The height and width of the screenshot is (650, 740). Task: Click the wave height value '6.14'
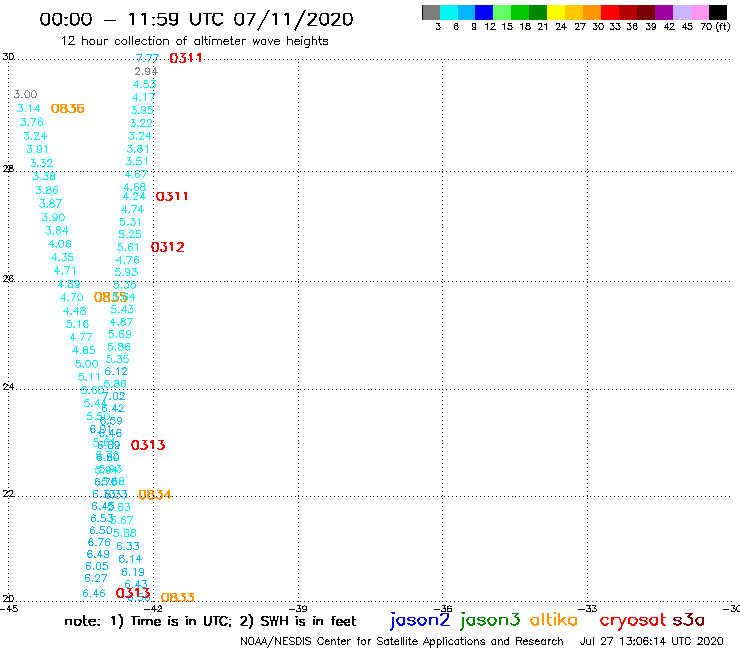(130, 559)
